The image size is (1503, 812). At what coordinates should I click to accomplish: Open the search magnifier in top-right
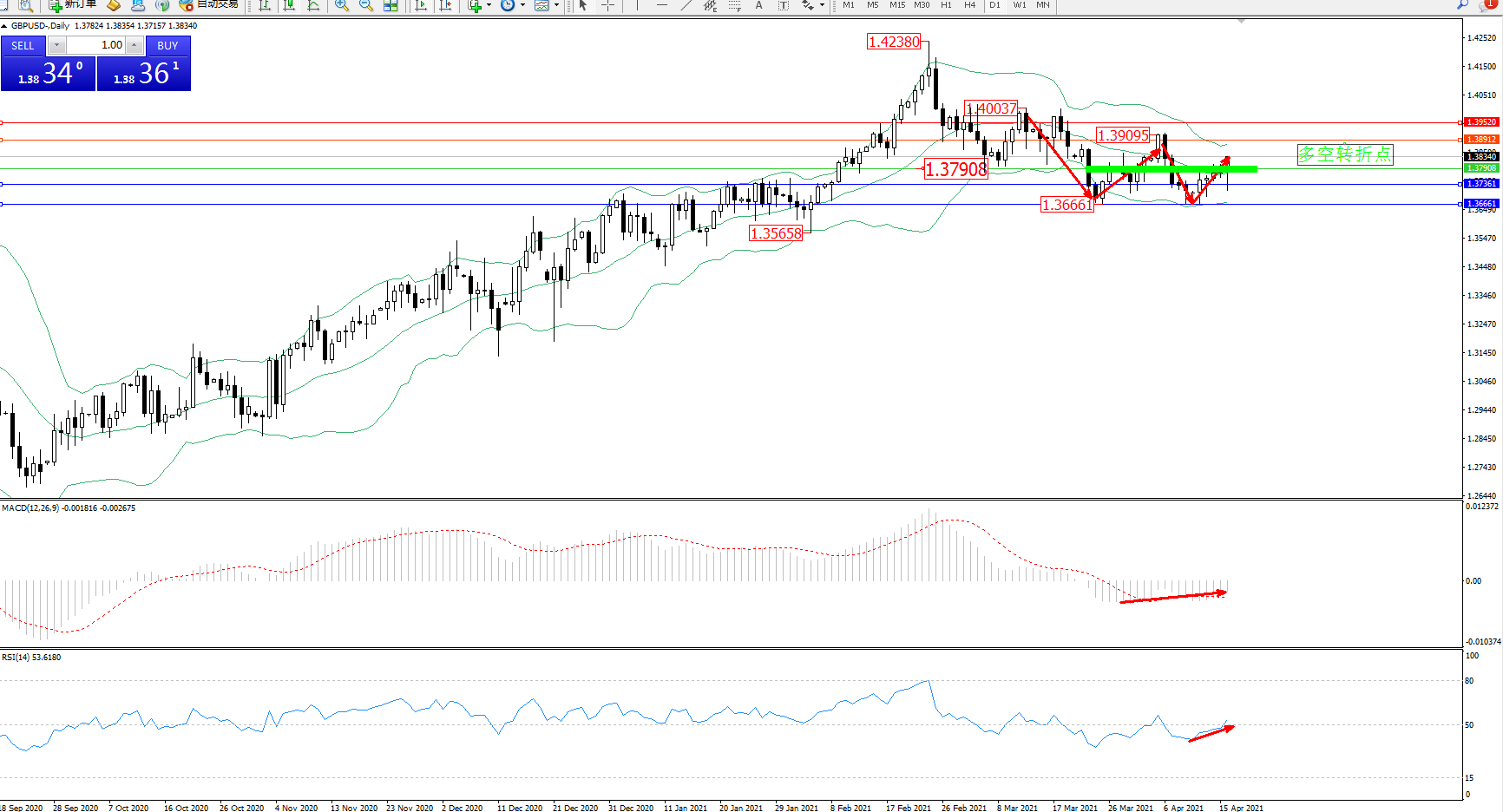point(1462,4)
